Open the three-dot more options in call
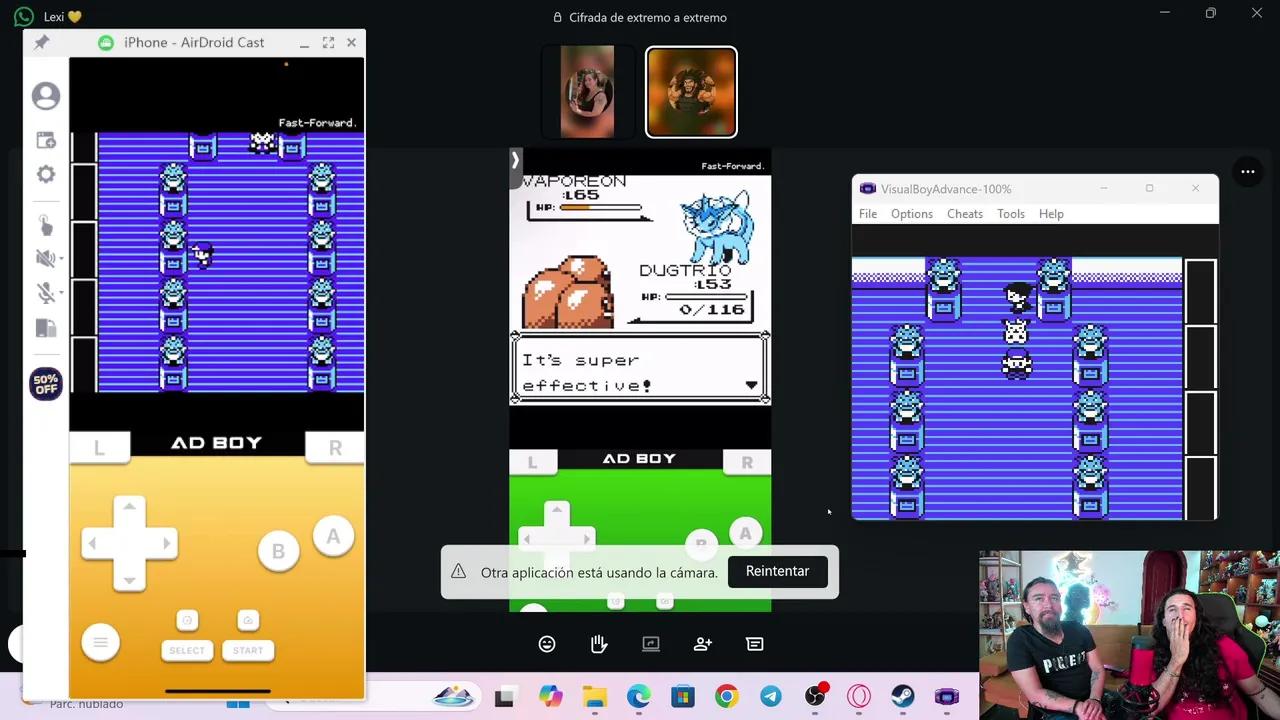Screen dimensions: 1280x720 [1248, 172]
